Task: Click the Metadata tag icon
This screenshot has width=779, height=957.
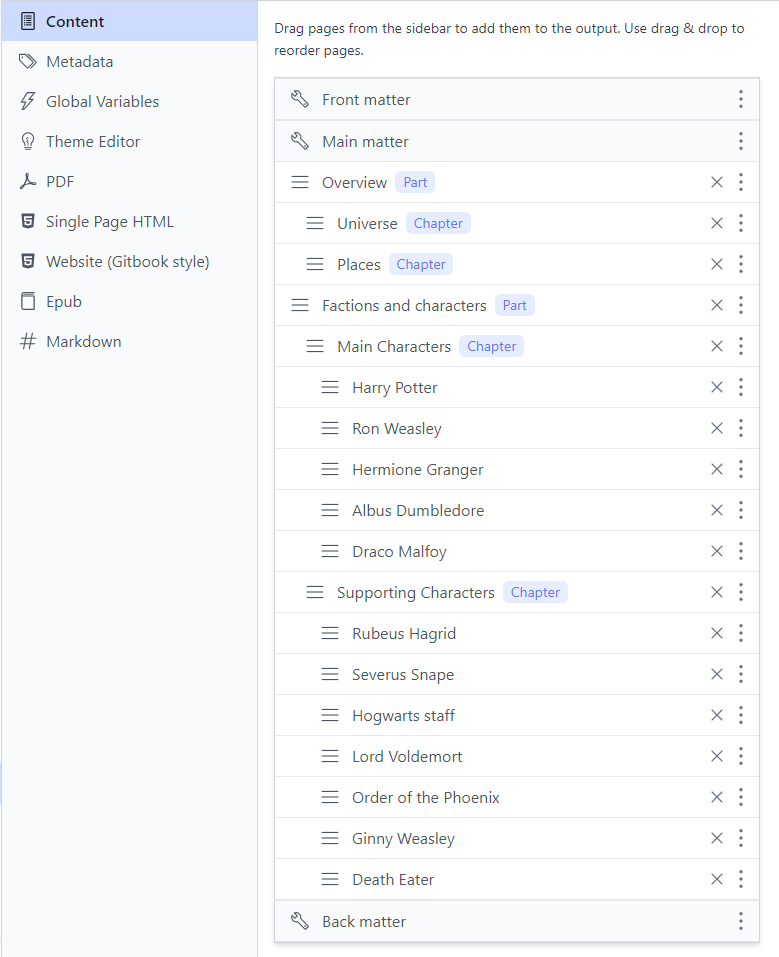Action: pos(25,61)
